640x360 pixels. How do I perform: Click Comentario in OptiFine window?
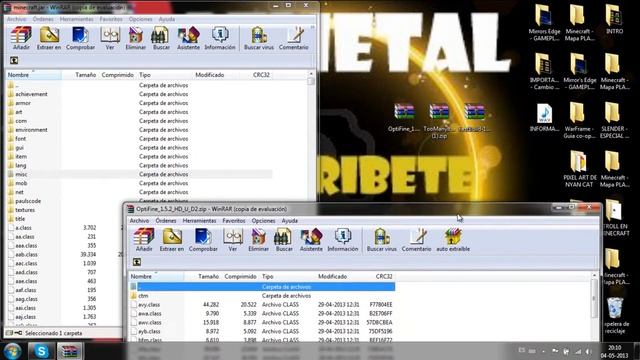[x=416, y=240]
